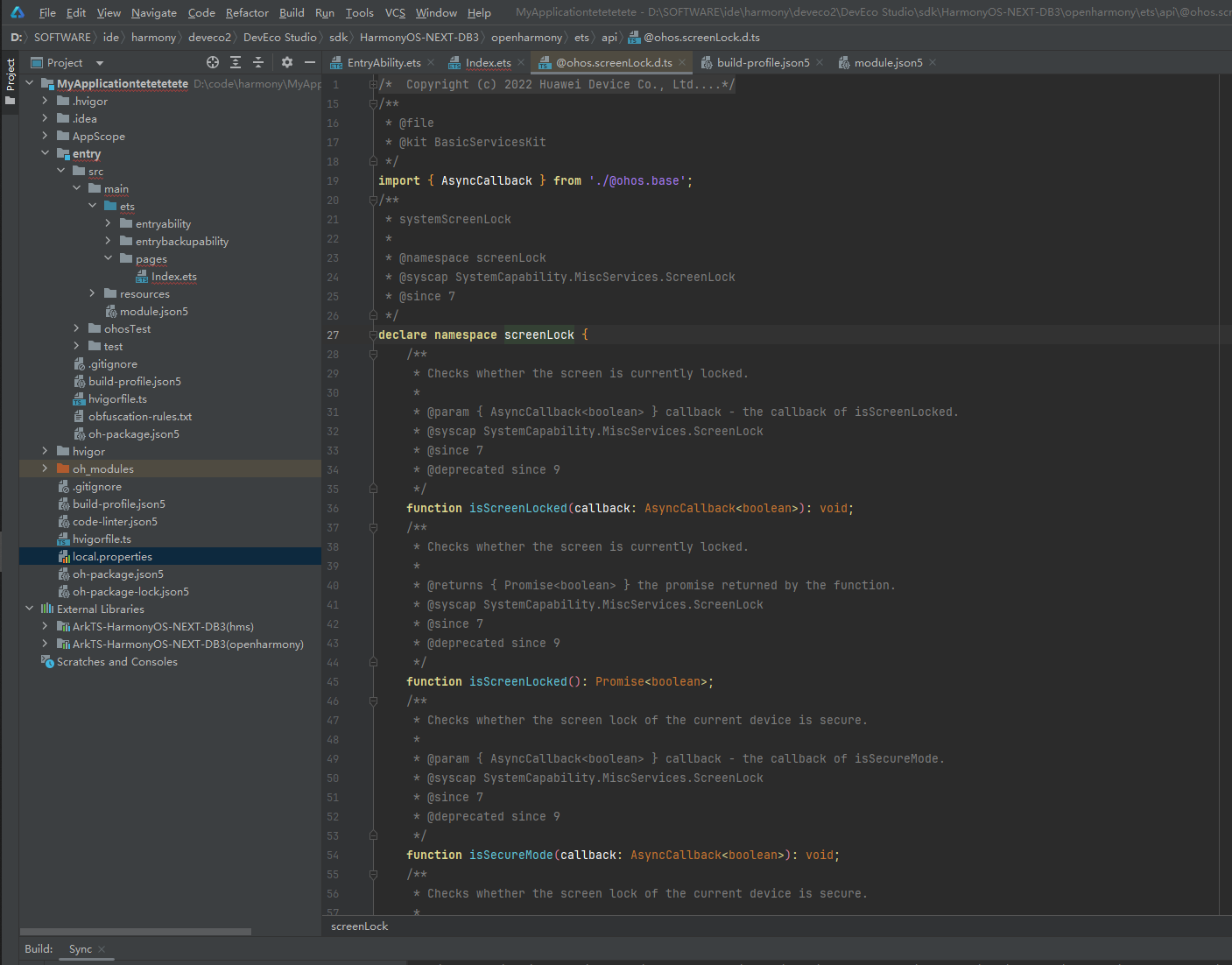Select Index.ets in the project tree
The image size is (1232, 965).
click(173, 276)
